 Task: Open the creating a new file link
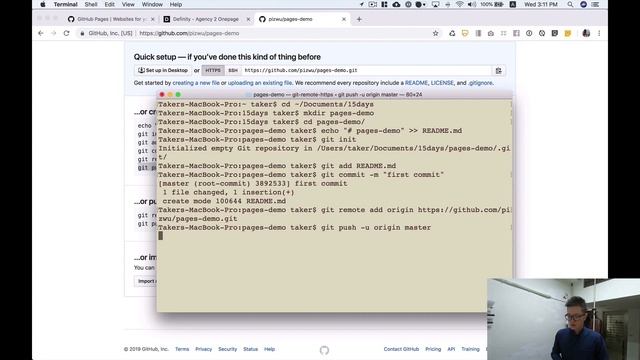coord(196,83)
